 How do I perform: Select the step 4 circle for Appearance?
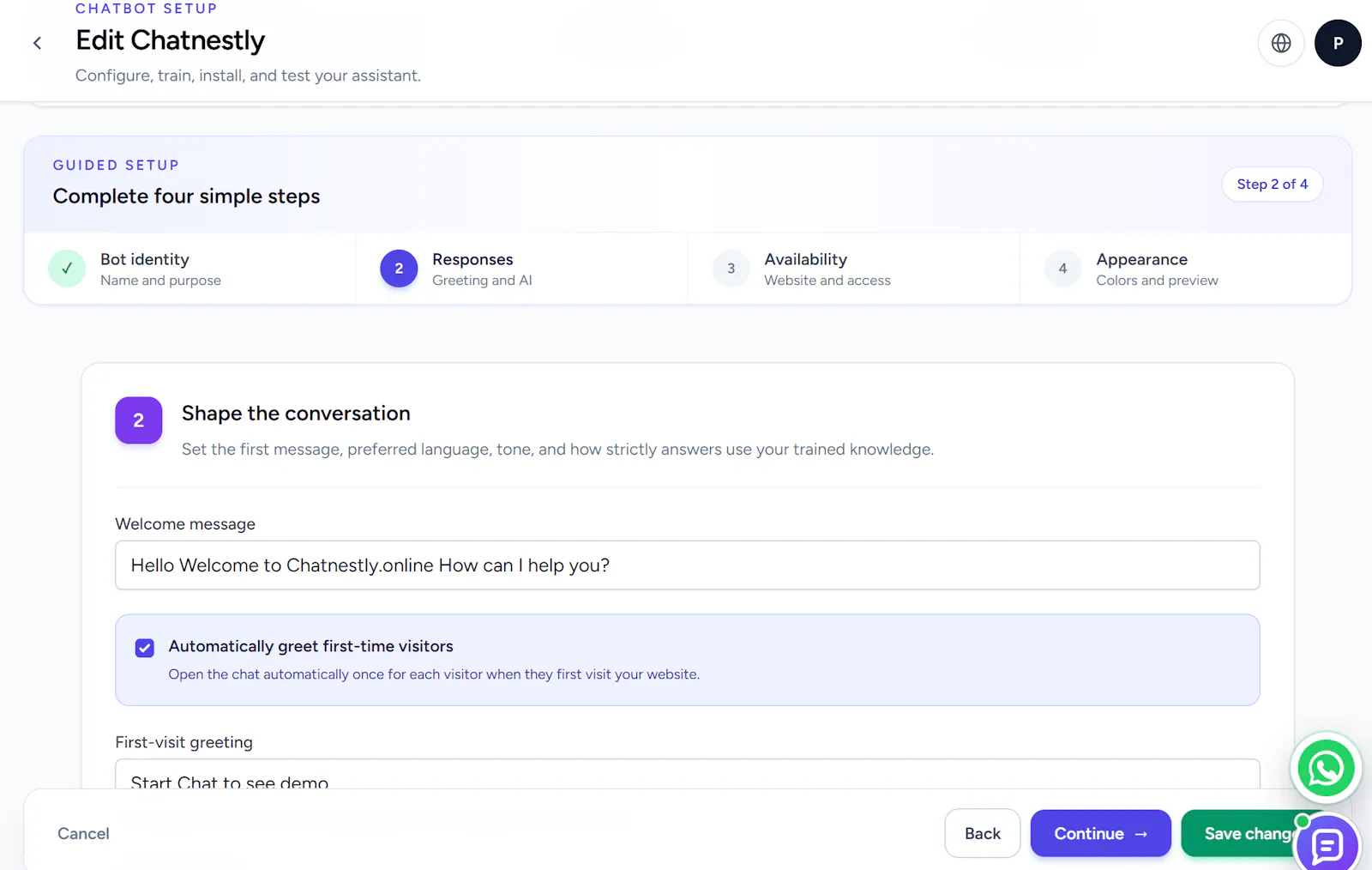[x=1062, y=269]
